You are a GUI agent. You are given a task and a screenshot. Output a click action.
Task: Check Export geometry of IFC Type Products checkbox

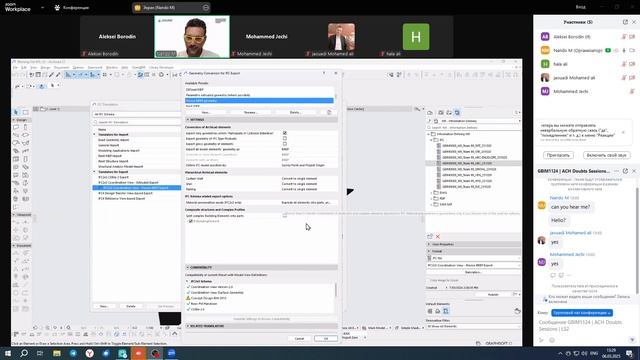pyautogui.click(x=284, y=138)
